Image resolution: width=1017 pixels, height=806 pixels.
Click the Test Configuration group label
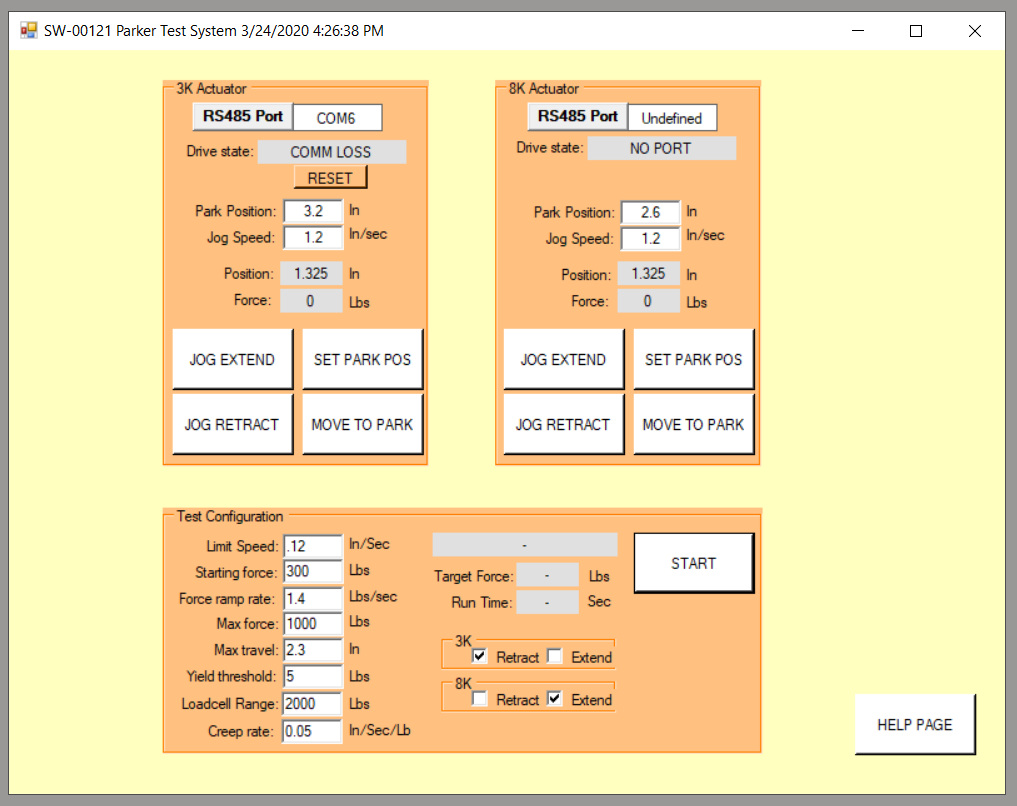tap(230, 516)
